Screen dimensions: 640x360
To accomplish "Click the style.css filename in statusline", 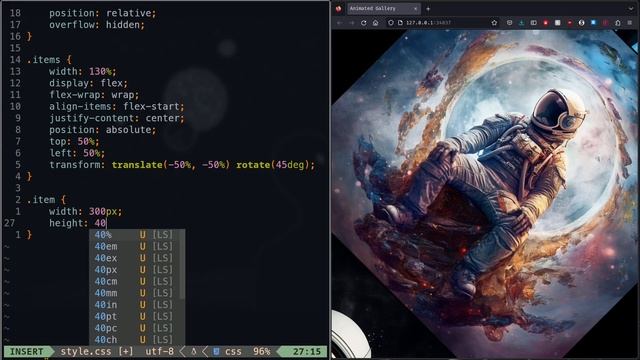I will [86, 351].
